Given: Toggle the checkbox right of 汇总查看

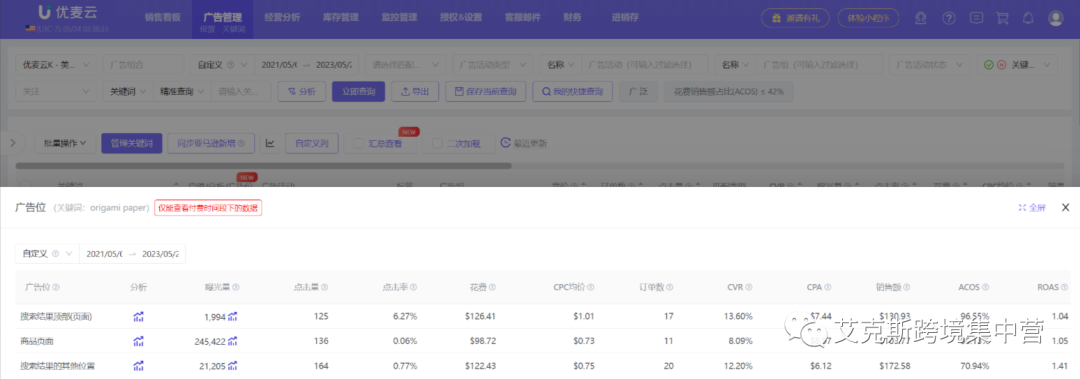Looking at the screenshot, I should 437,143.
